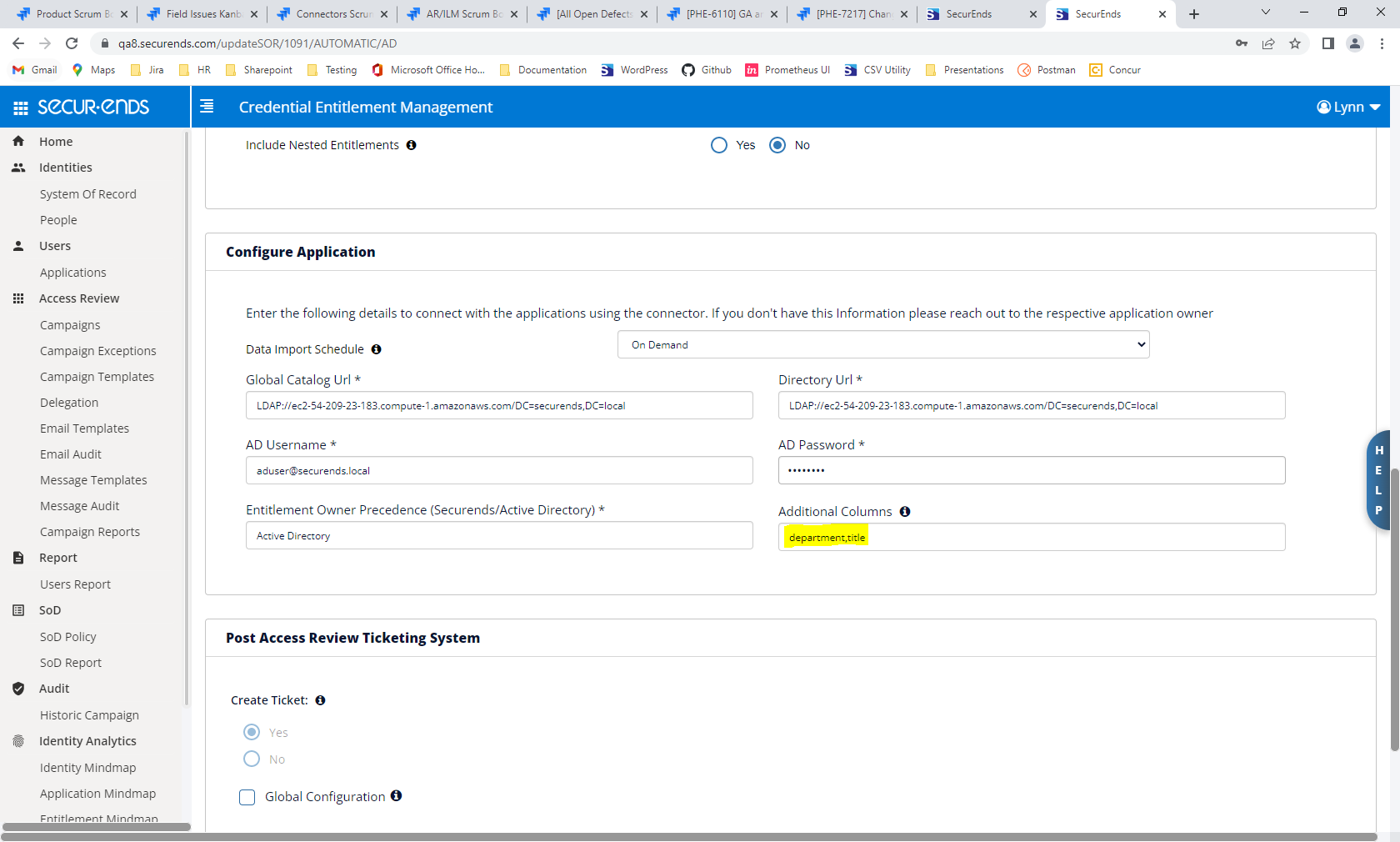This screenshot has height=842, width=1400.
Task: Open the Data Import Schedule dropdown
Action: [882, 344]
